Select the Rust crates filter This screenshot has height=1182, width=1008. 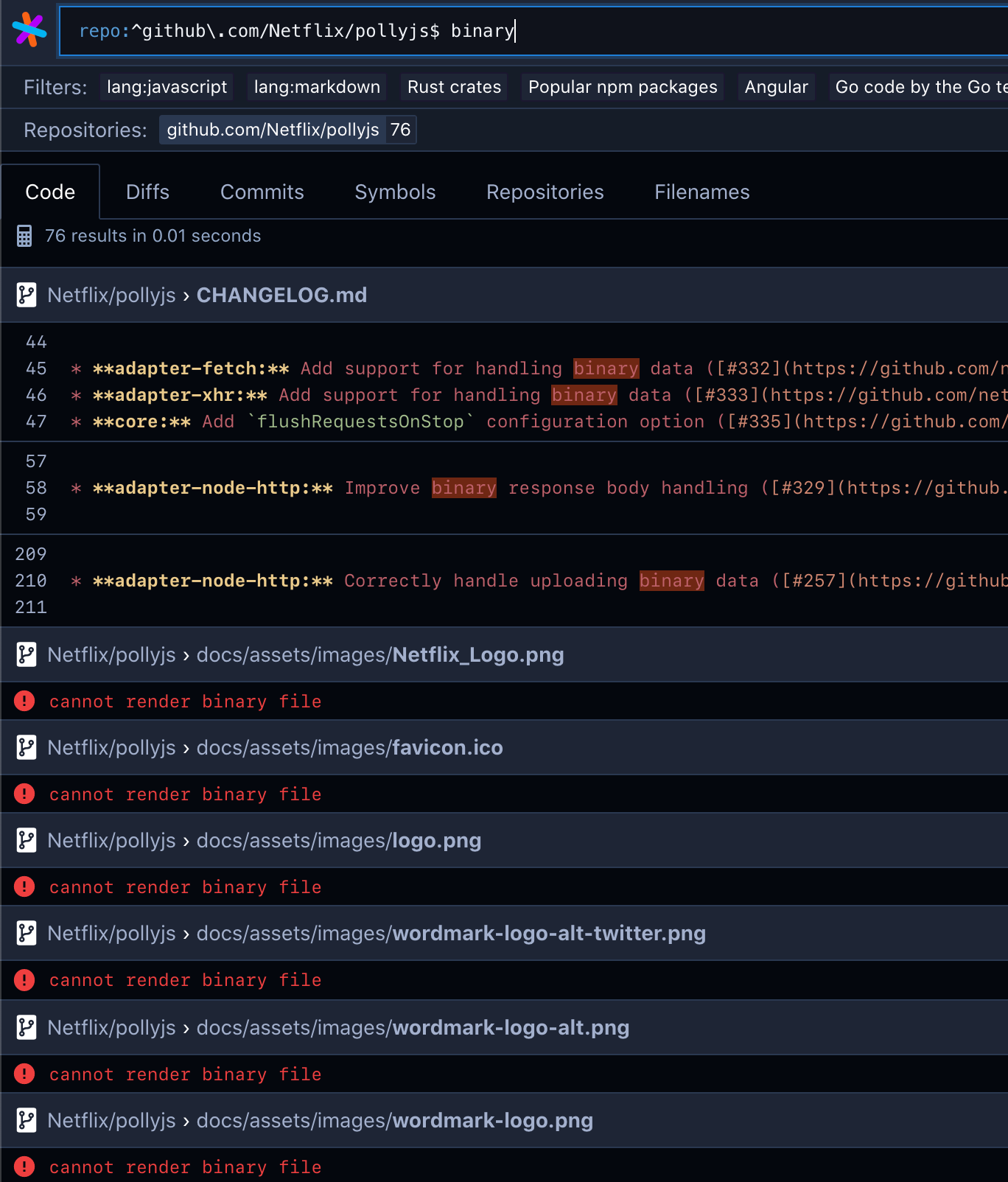click(x=454, y=87)
